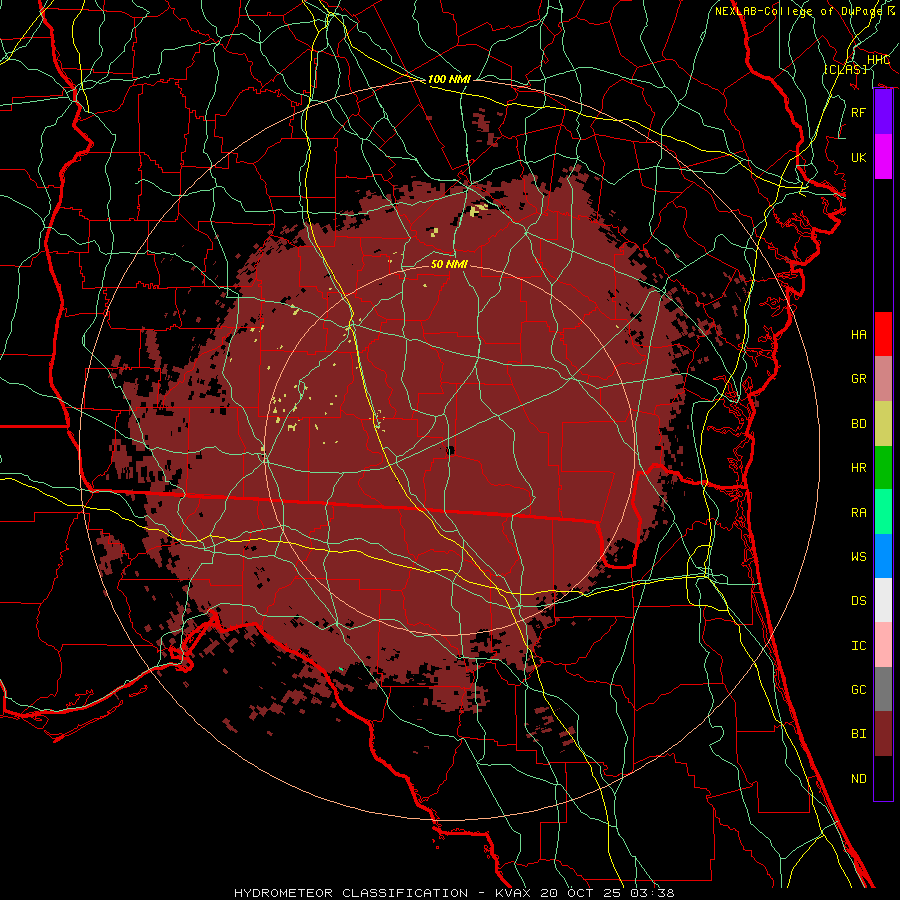This screenshot has width=900, height=900.
Task: Click the WS legend label text
Action: pyautogui.click(x=859, y=557)
